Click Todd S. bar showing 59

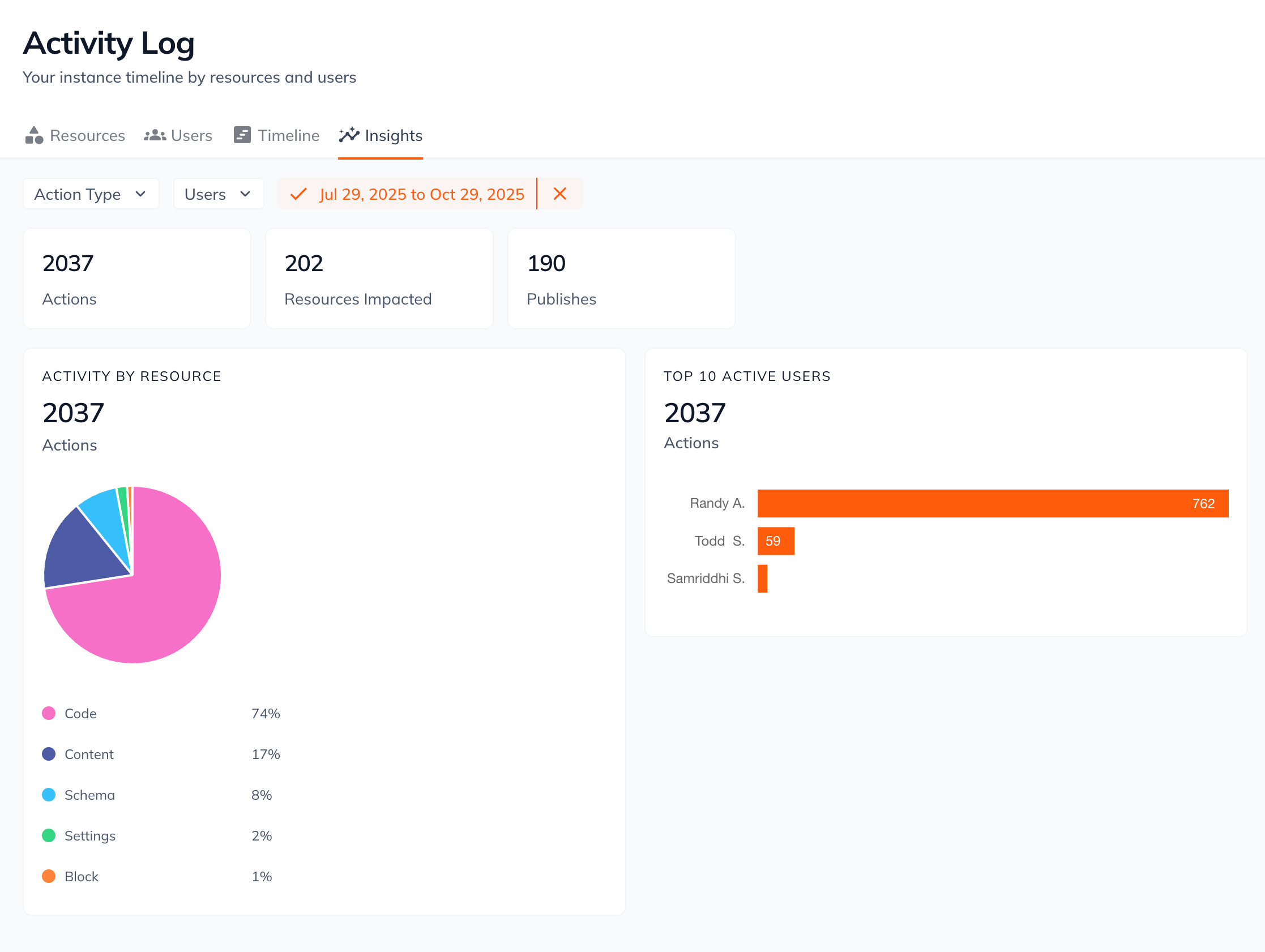point(775,541)
